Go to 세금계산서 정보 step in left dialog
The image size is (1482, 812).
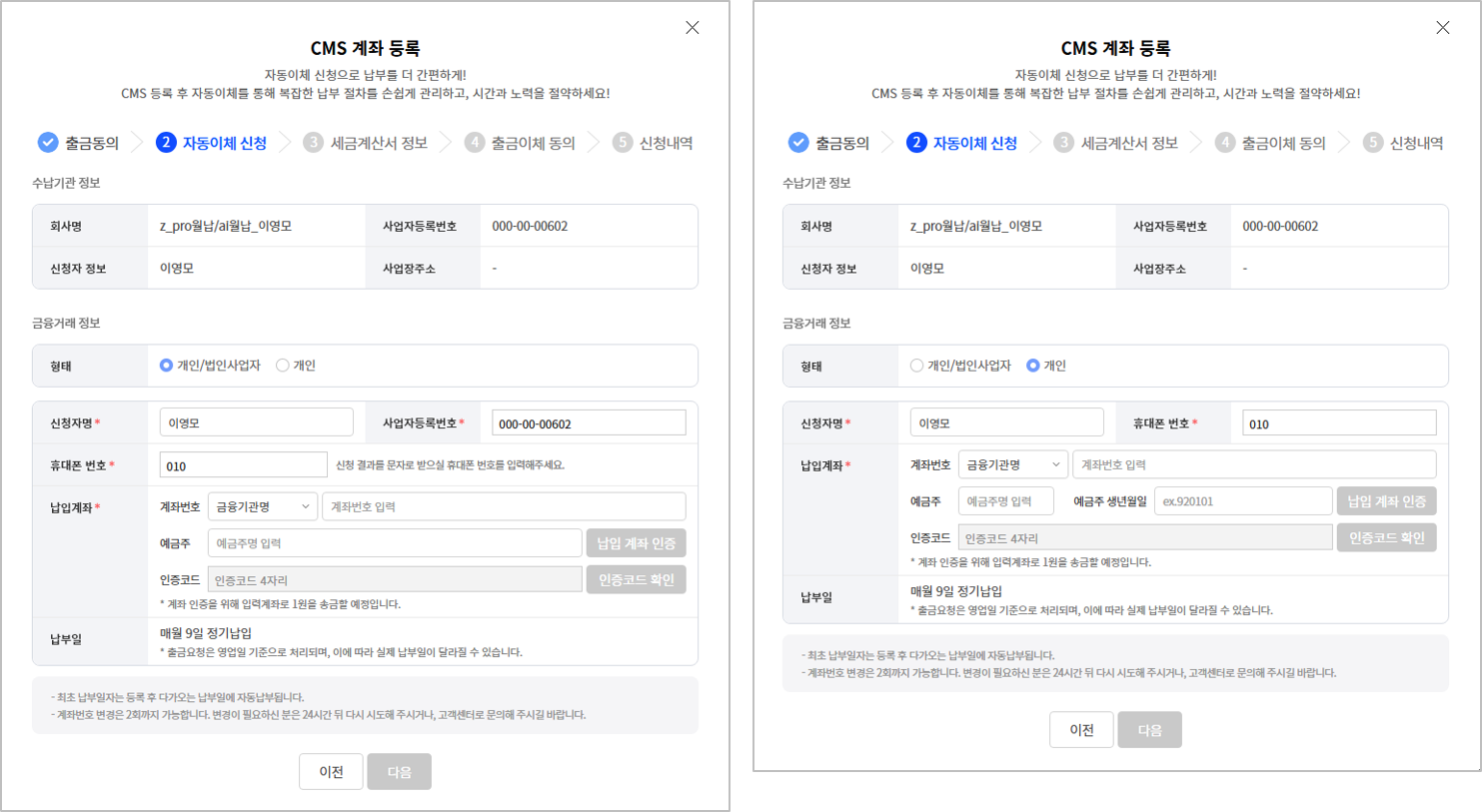point(379,143)
